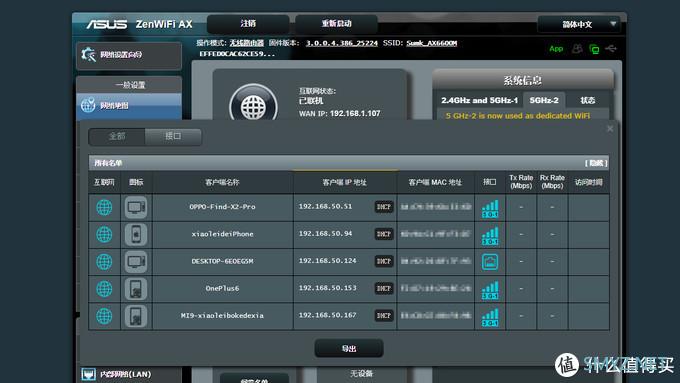
Task: Click the USB status icon
Action: click(611, 48)
